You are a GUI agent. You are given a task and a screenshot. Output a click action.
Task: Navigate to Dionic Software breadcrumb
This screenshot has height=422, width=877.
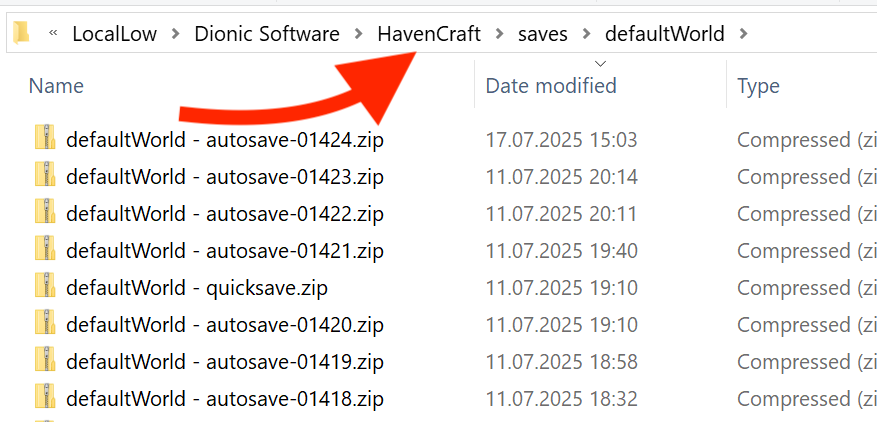pos(267,34)
